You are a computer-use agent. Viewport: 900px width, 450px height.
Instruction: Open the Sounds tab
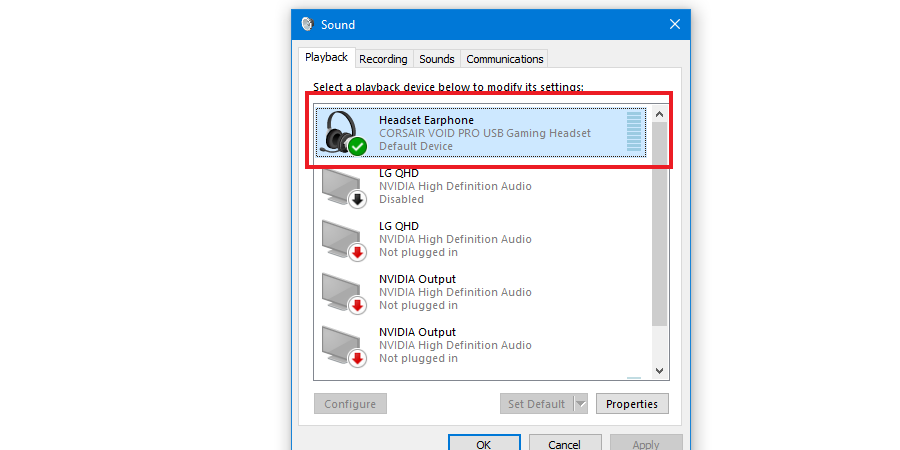pos(437,59)
